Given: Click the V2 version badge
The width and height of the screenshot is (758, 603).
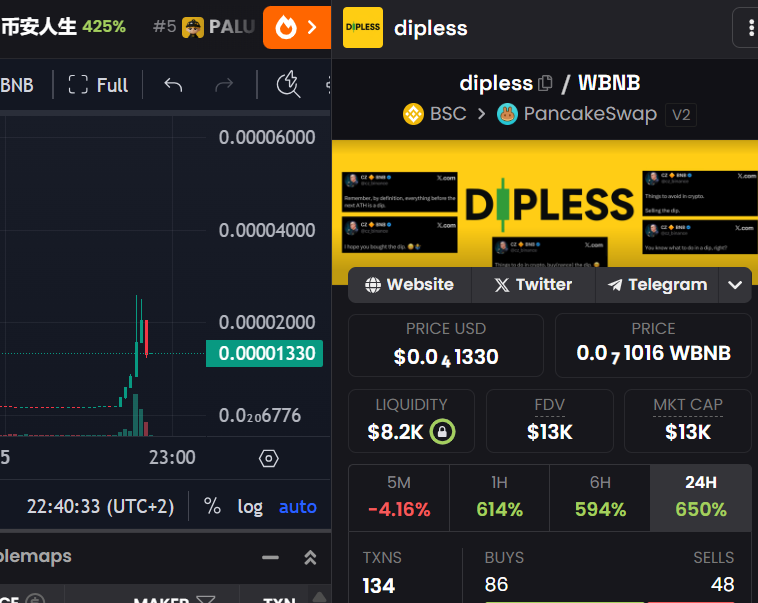Looking at the screenshot, I should [681, 115].
